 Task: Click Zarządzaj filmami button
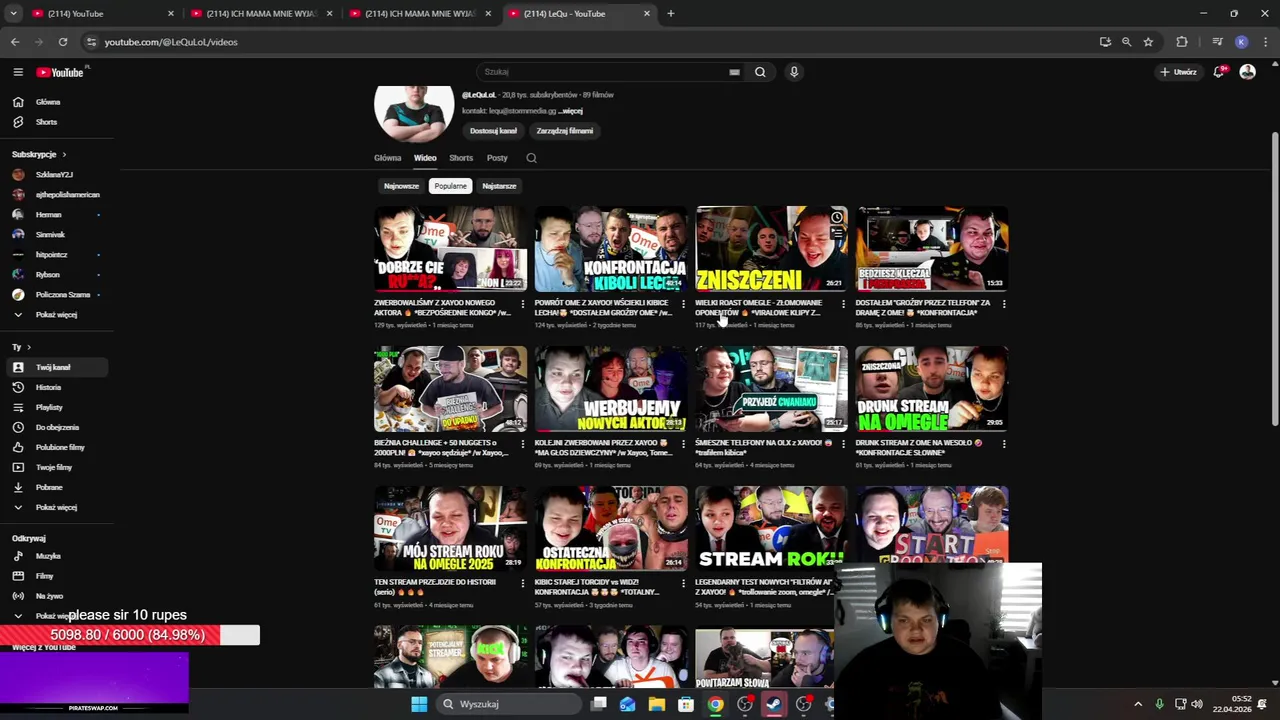tap(565, 131)
